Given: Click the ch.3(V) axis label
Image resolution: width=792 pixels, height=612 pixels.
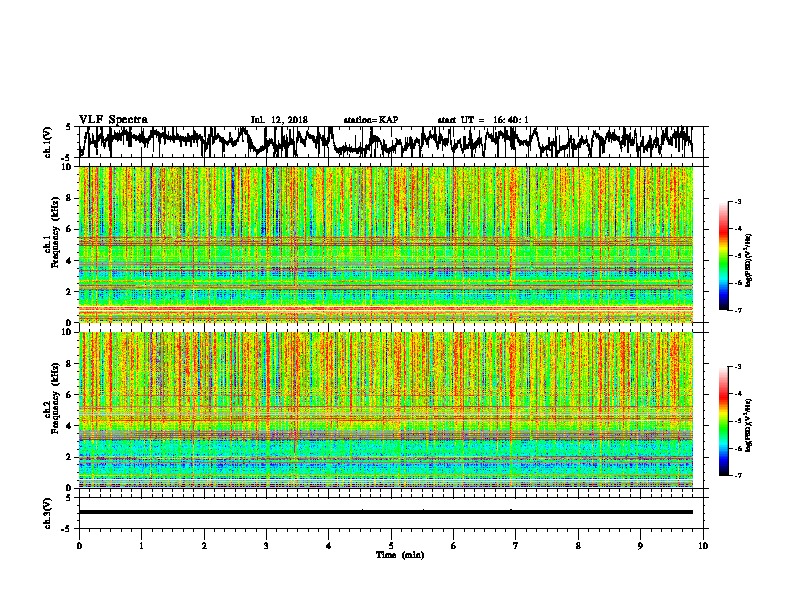Looking at the screenshot, I should 48,513.
